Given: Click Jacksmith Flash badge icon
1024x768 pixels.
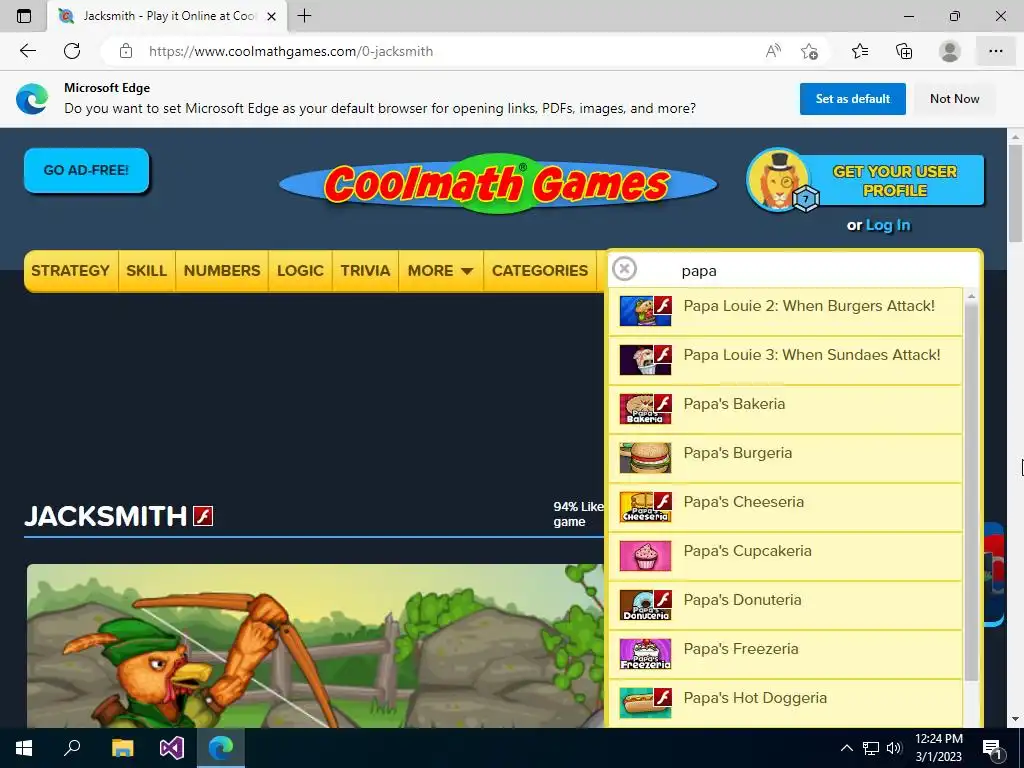Looking at the screenshot, I should click(203, 516).
